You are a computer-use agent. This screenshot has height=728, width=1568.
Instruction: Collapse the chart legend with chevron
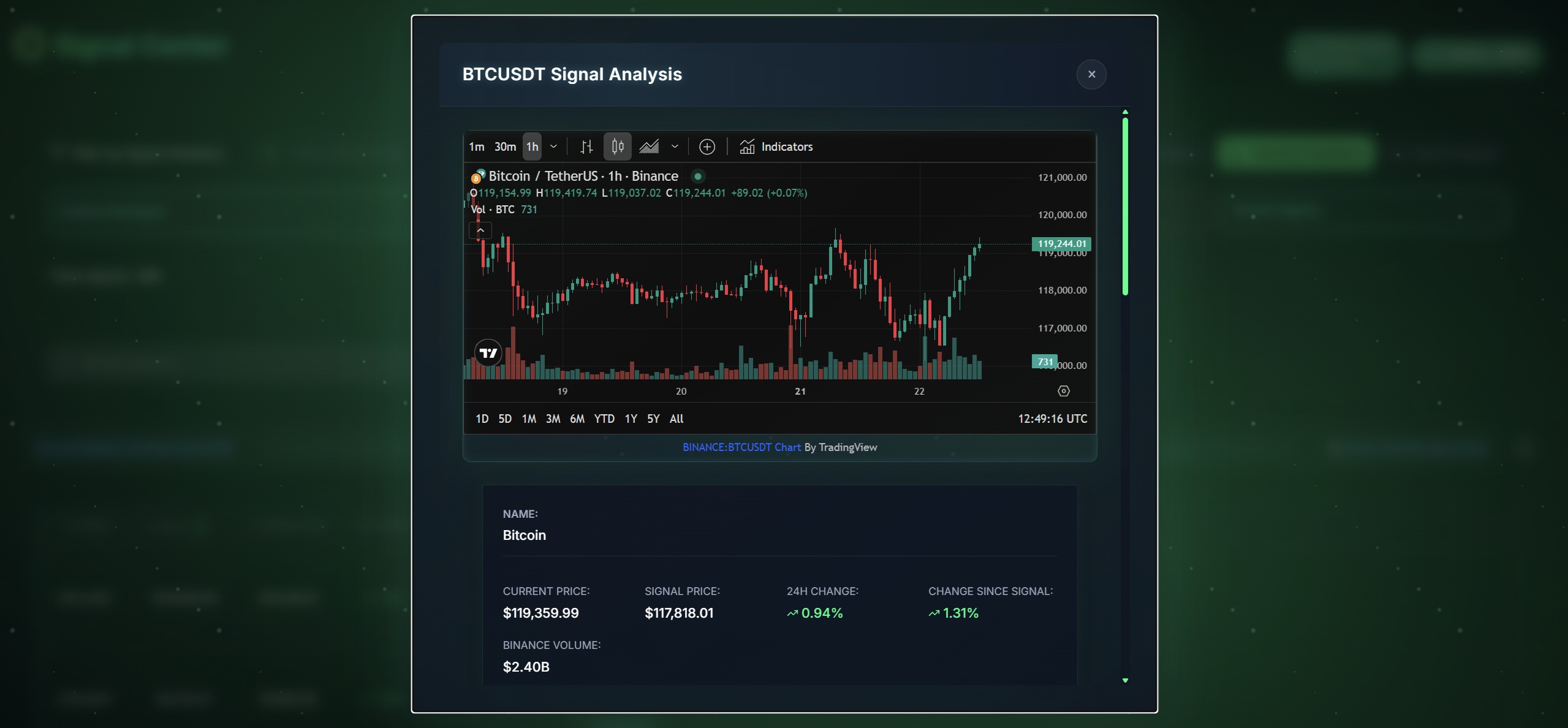pyautogui.click(x=480, y=230)
